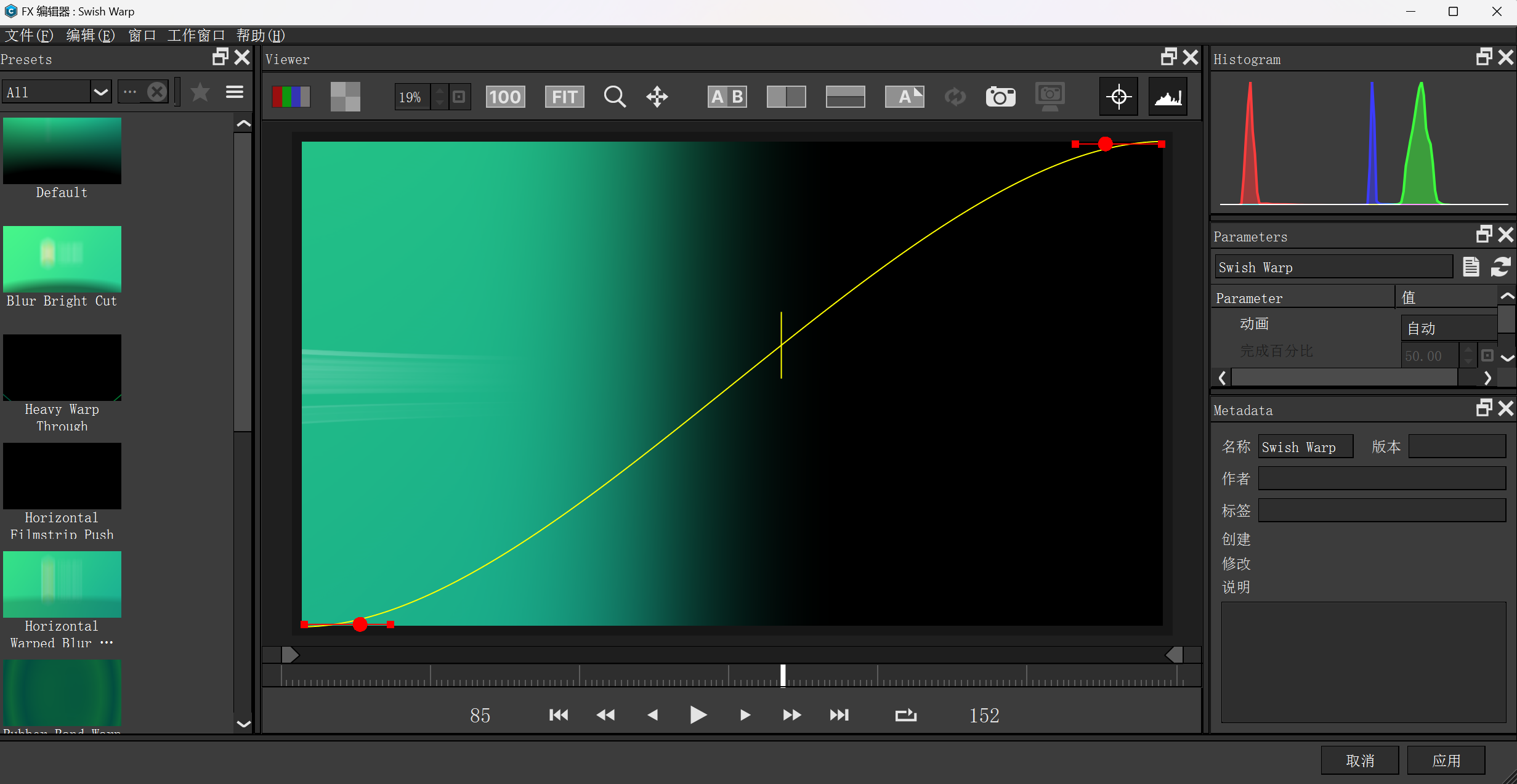The height and width of the screenshot is (784, 1517).
Task: Click the crosshair on-screen controls icon
Action: (x=1119, y=97)
